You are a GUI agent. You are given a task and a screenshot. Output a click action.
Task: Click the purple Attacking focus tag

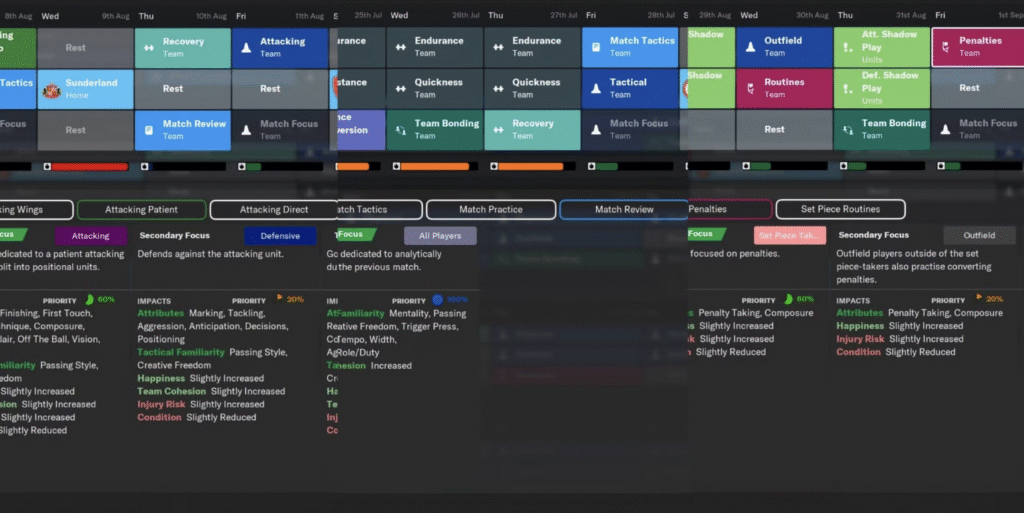91,236
